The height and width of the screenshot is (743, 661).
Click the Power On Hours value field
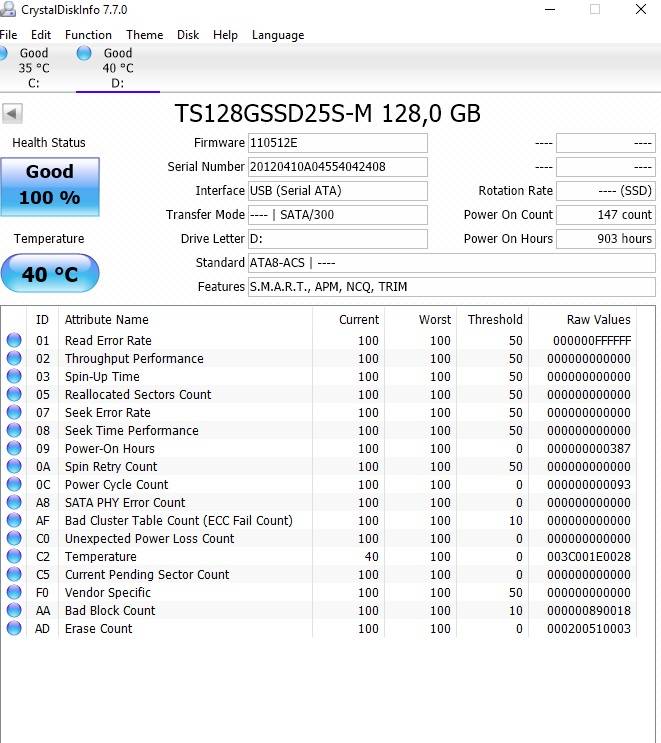605,239
